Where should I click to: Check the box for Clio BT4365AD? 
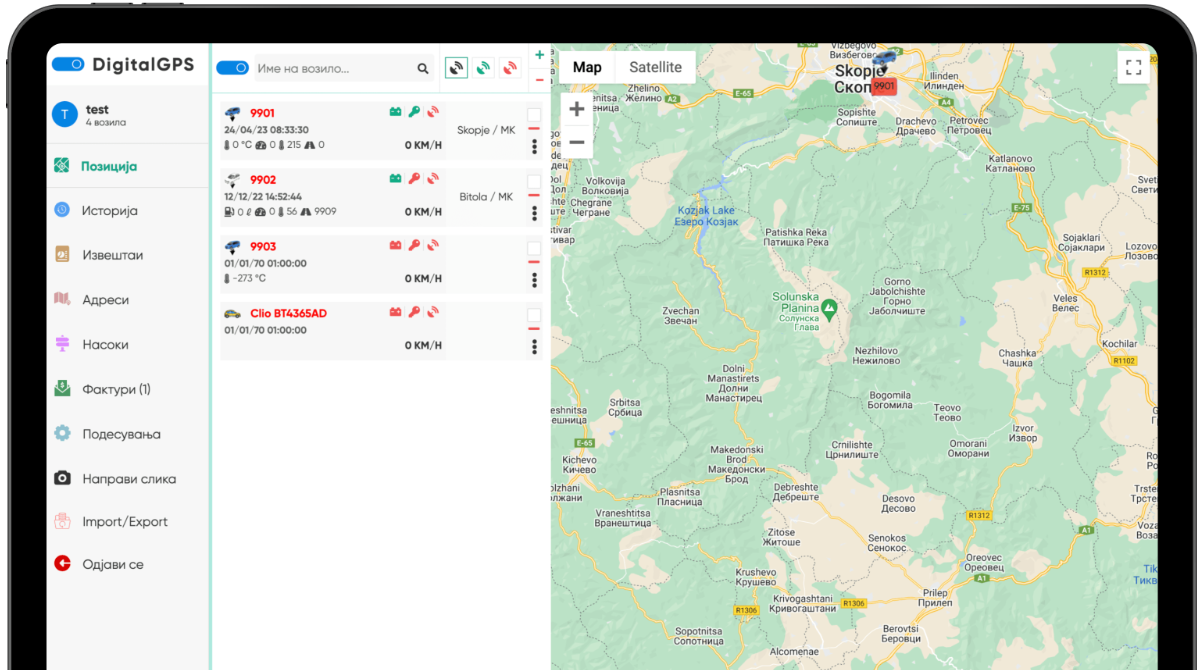[534, 315]
